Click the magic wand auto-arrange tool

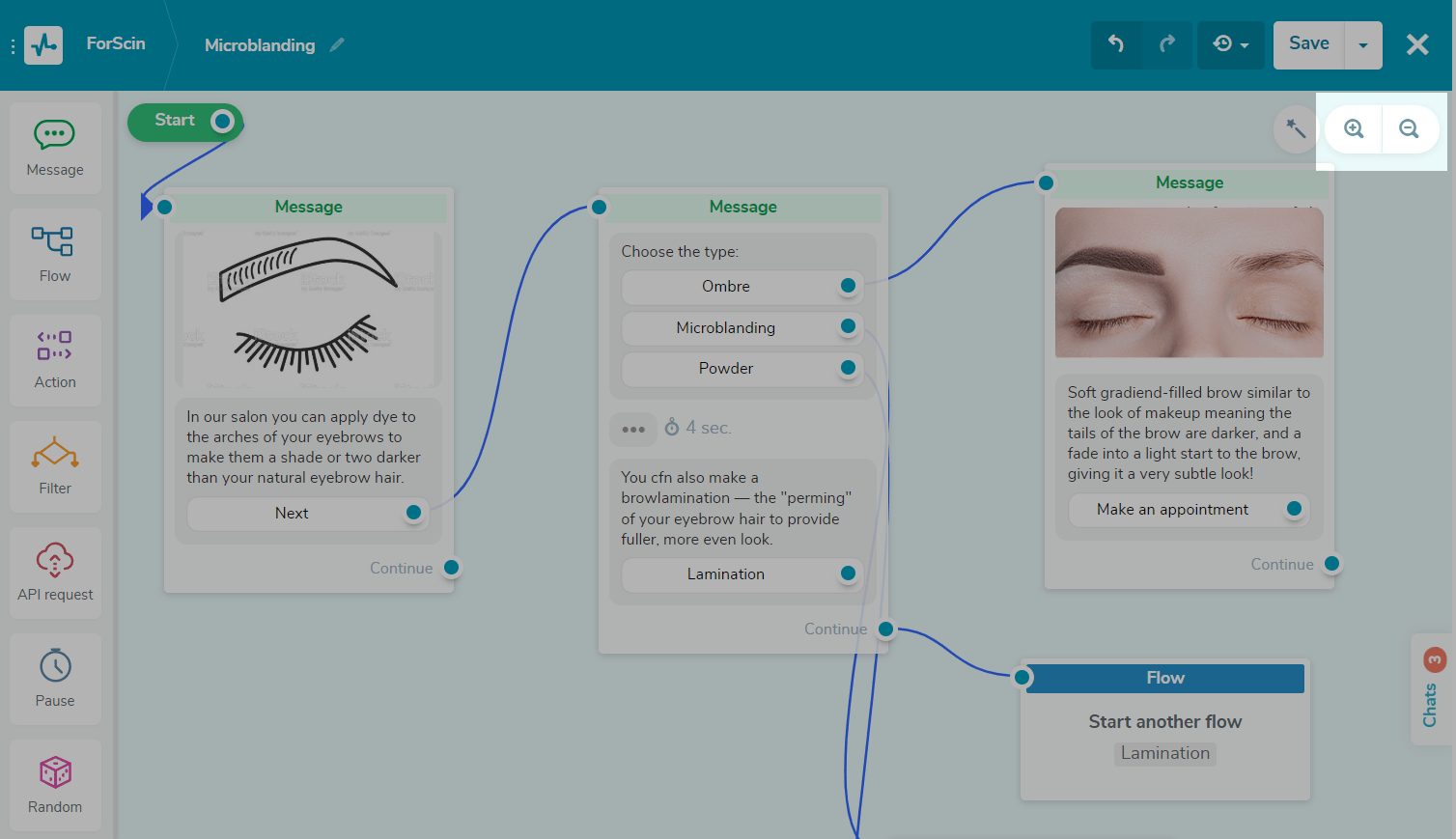(1296, 128)
